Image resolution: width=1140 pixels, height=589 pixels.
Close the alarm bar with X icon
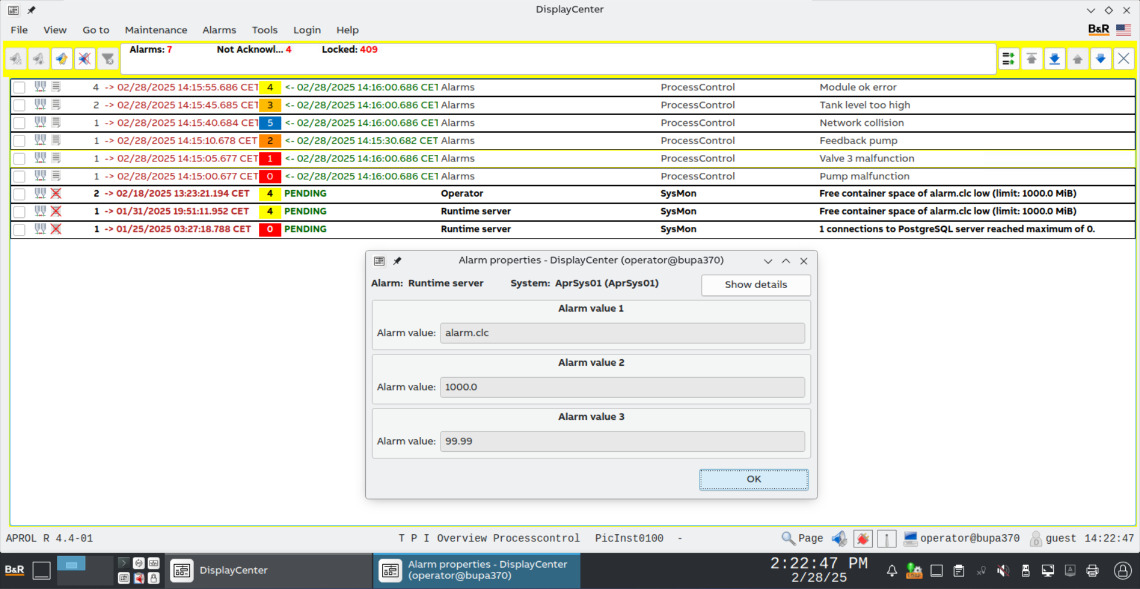click(x=1123, y=59)
